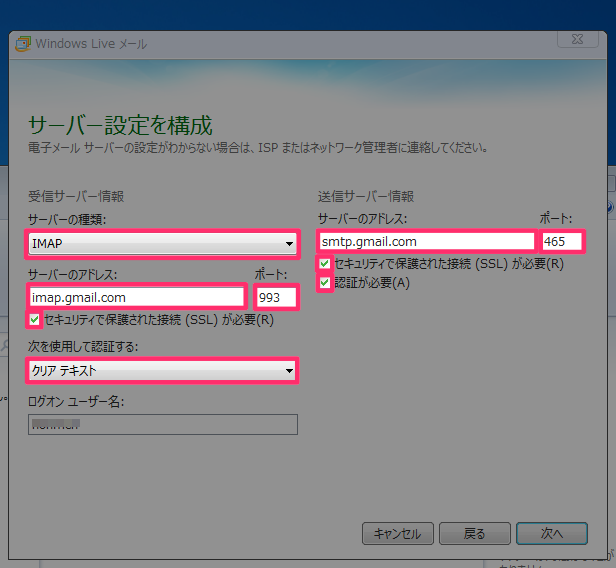Viewport: 616px width, 568px height.
Task: Click the 受信サーバー情報 section label
Action: 76,196
